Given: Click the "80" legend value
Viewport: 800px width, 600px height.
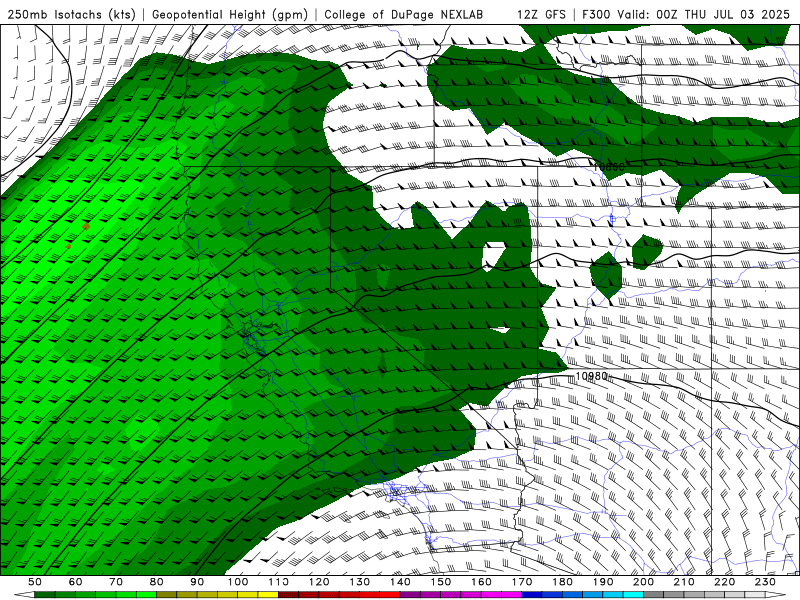Looking at the screenshot, I should click(157, 582).
